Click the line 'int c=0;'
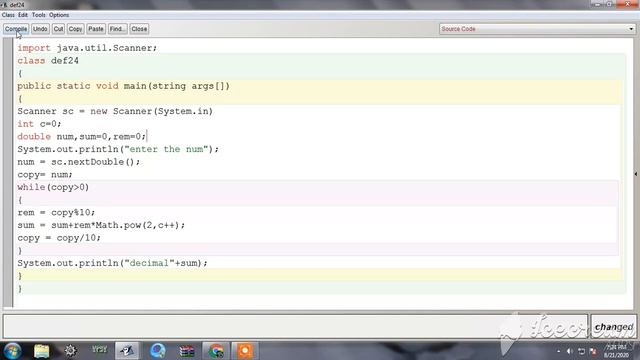This screenshot has height=360, width=640. (39, 124)
